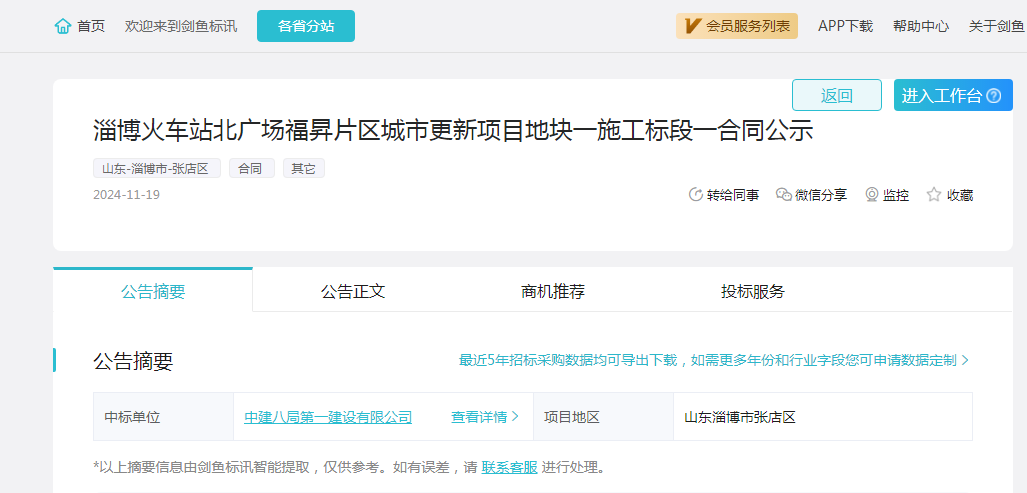Select the 山东-淄博市-张店区 region tag

pos(156,169)
